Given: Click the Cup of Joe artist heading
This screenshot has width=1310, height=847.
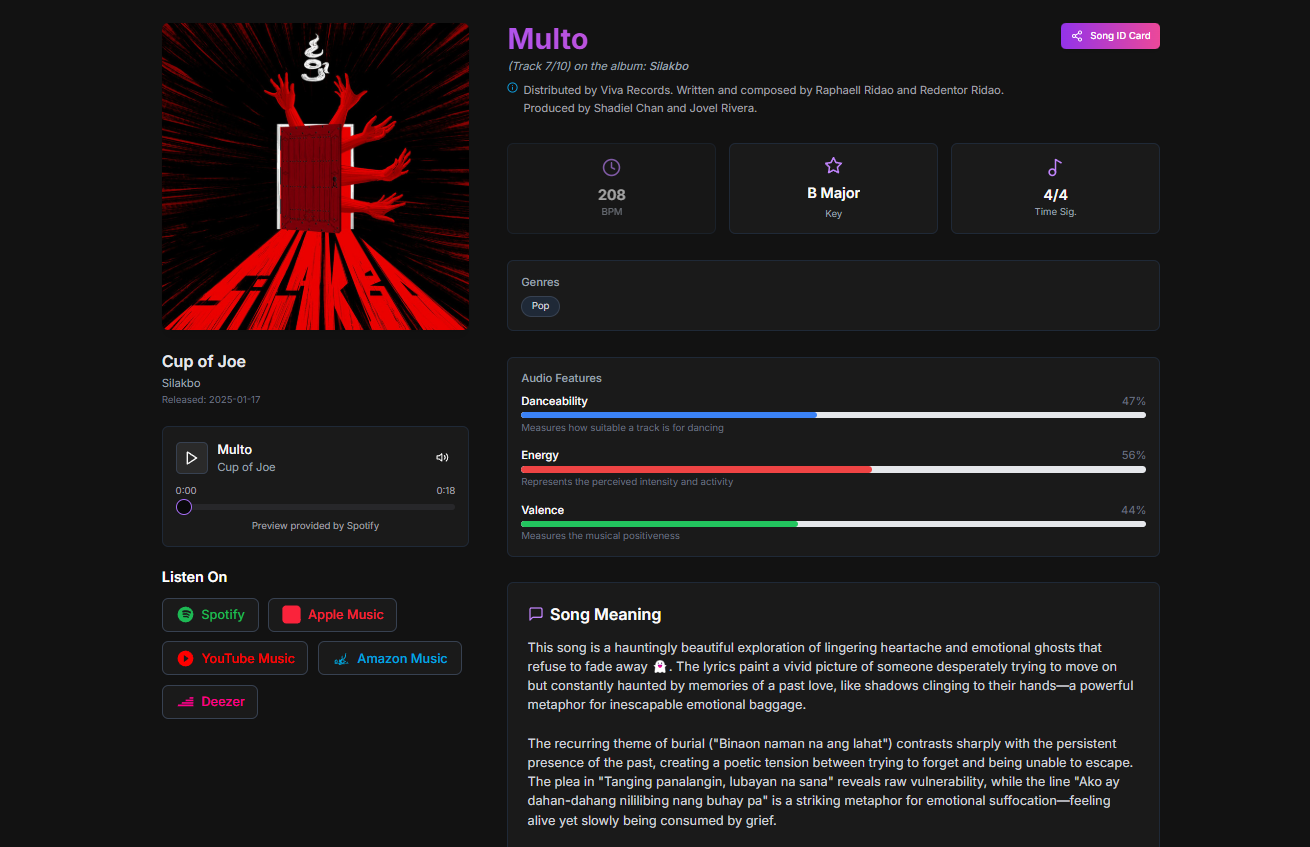Looking at the screenshot, I should [204, 361].
